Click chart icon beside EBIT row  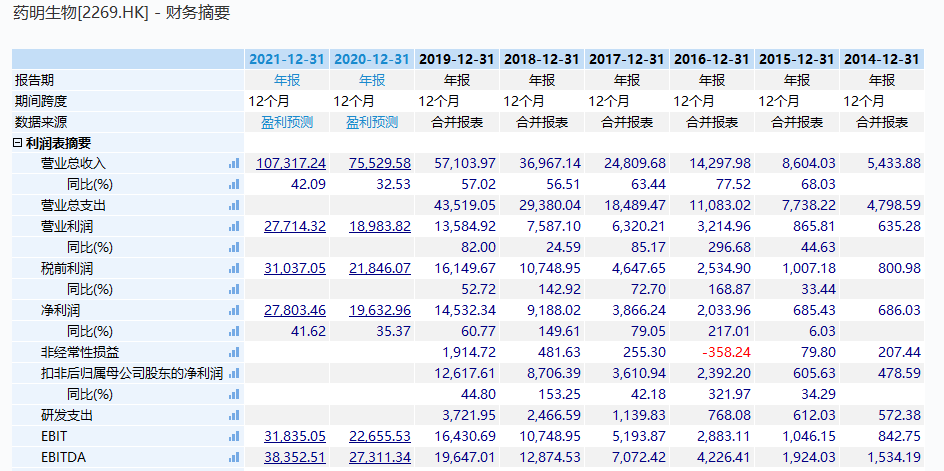click(x=234, y=436)
